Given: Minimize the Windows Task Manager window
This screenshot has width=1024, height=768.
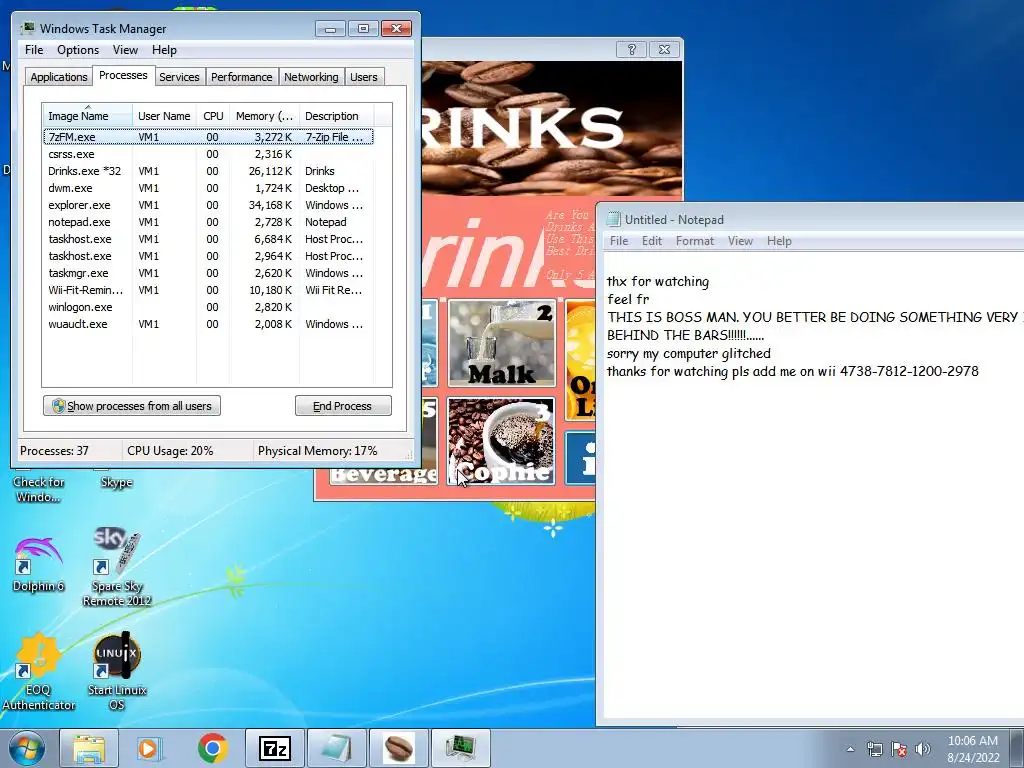Looking at the screenshot, I should click(x=330, y=29).
